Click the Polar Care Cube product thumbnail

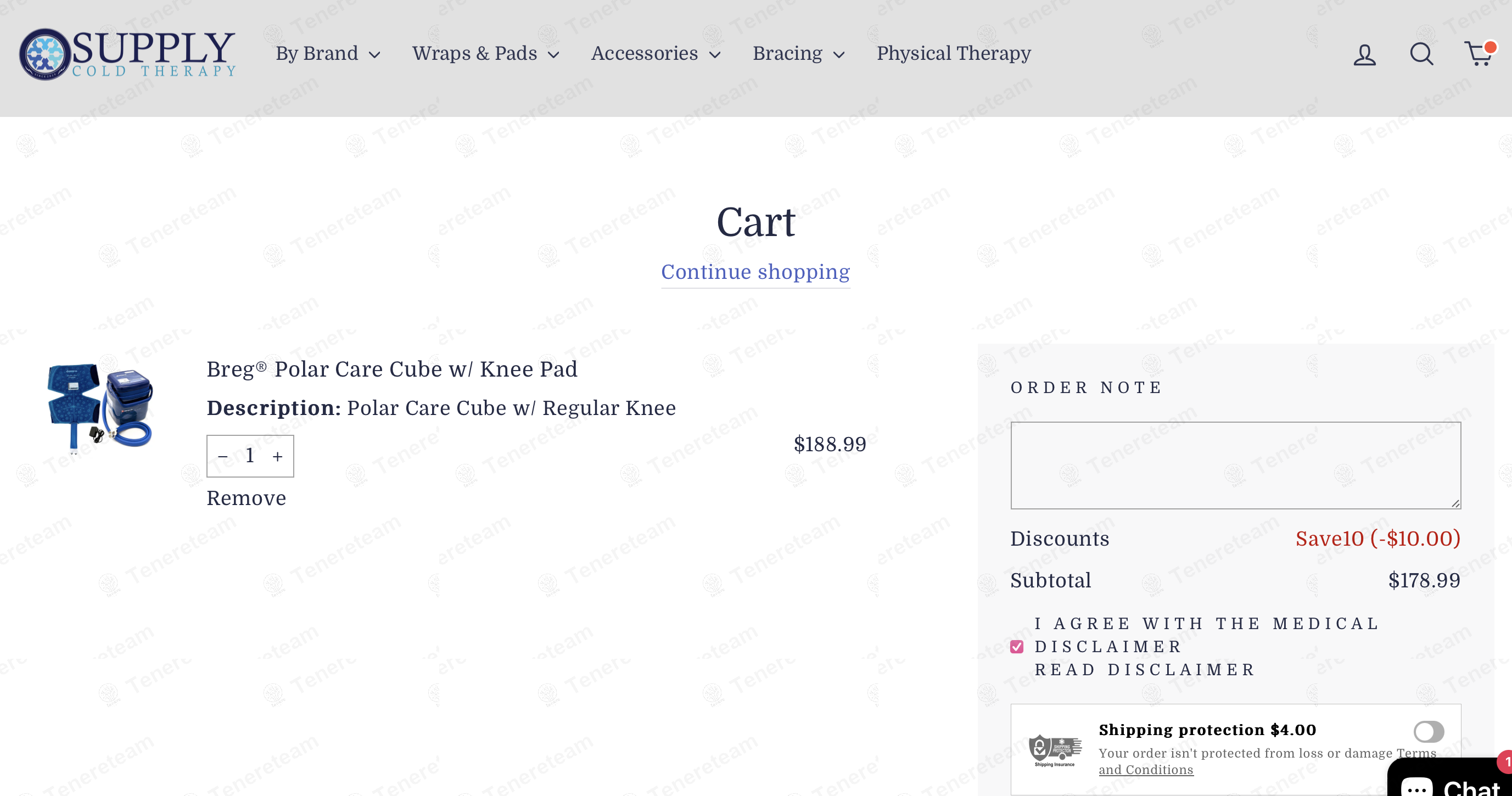pos(100,407)
